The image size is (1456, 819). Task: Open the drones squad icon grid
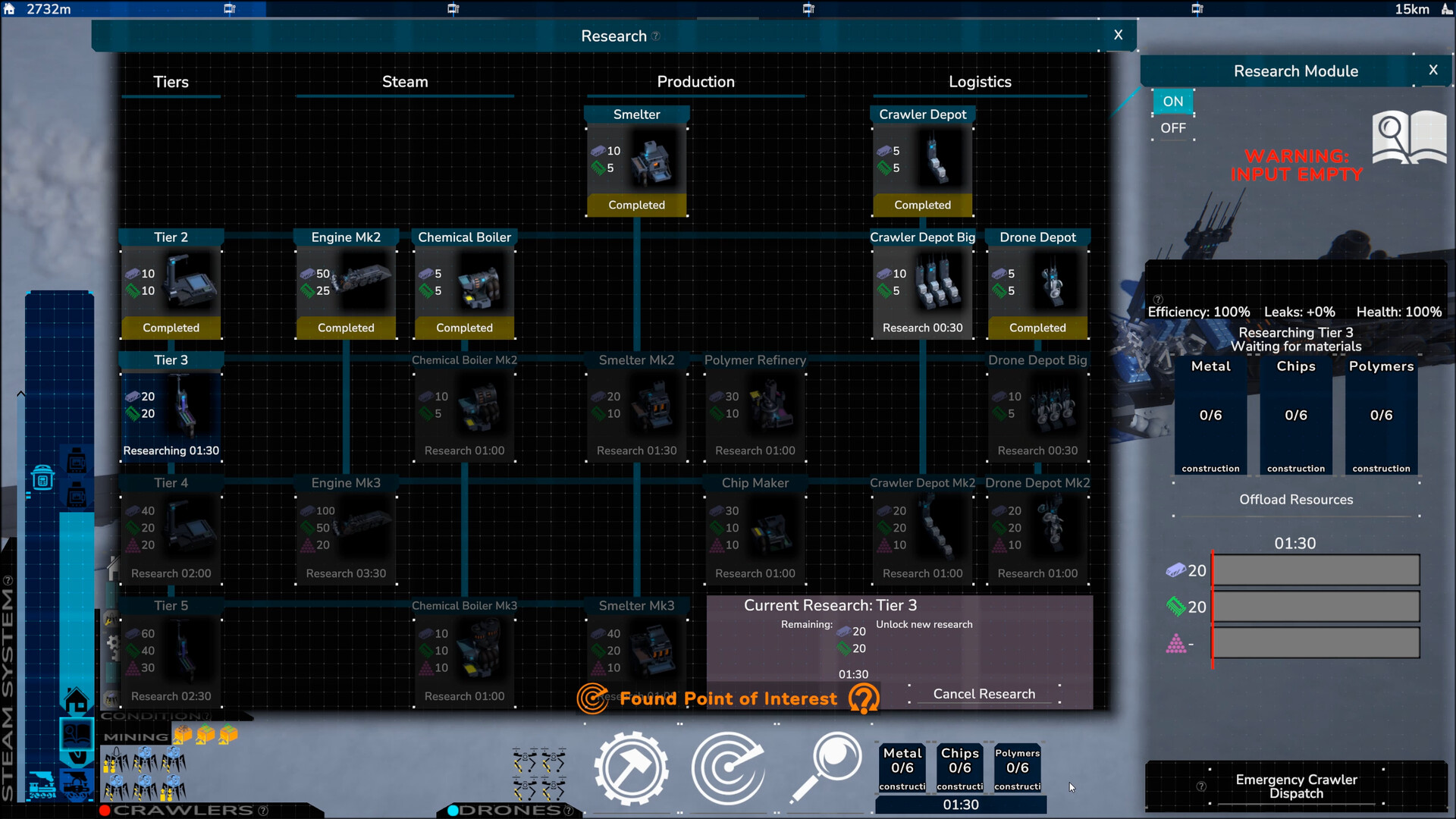(539, 773)
